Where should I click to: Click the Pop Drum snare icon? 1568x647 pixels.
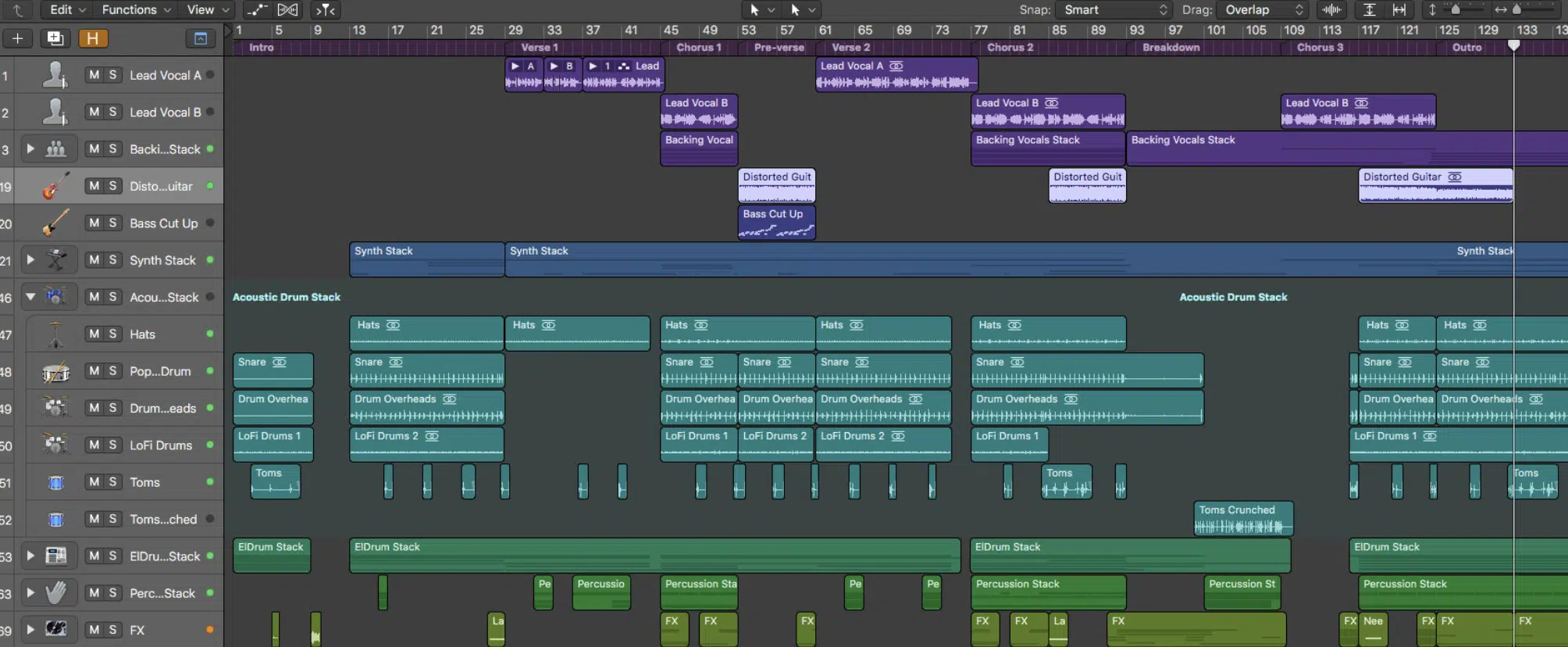[55, 371]
